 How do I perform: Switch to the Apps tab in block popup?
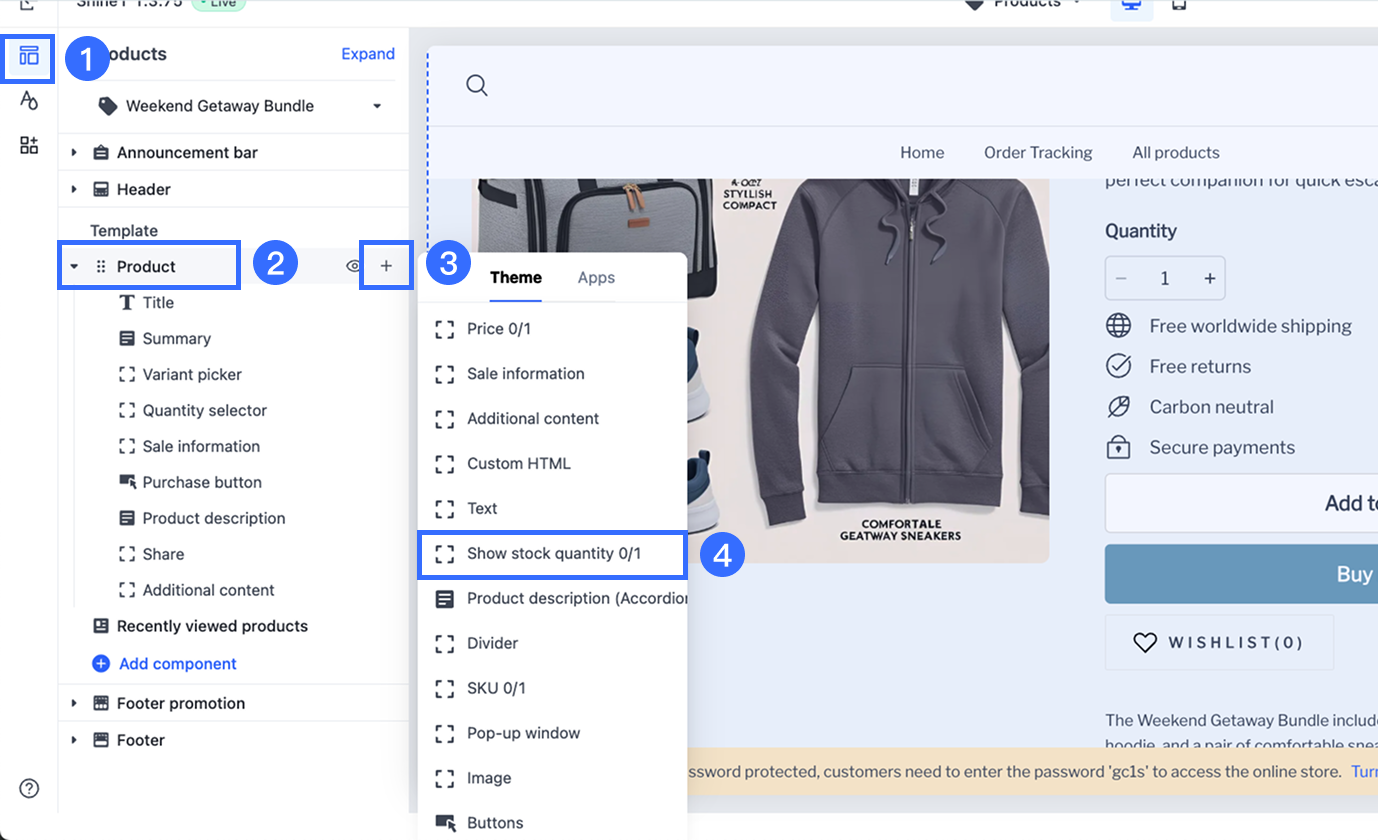596,278
